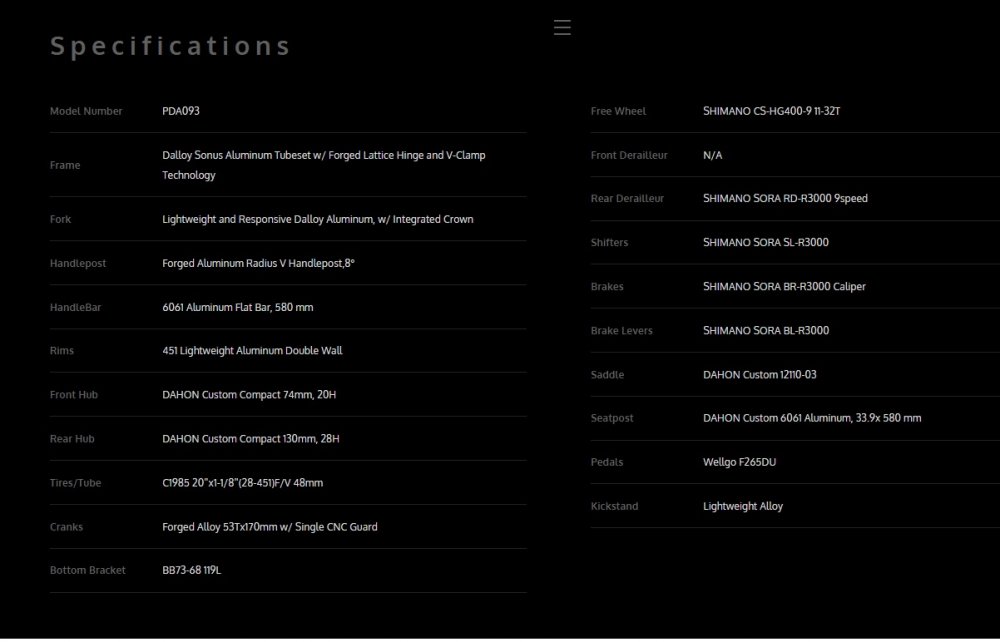Screen dimensions: 1000x642
Task: Select Wellgo F265DU
Action: click(x=739, y=462)
